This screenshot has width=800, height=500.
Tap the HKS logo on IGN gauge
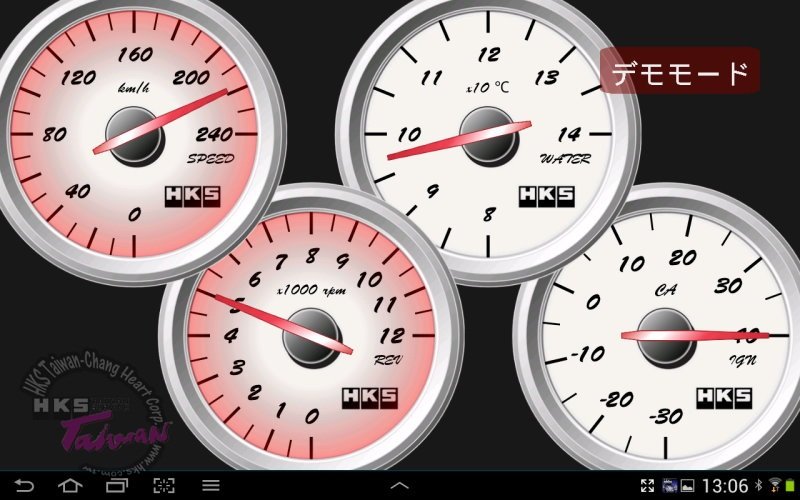(724, 398)
